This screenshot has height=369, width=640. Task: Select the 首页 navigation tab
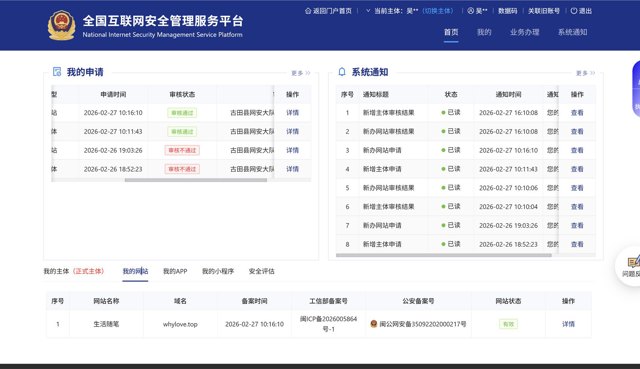[451, 32]
